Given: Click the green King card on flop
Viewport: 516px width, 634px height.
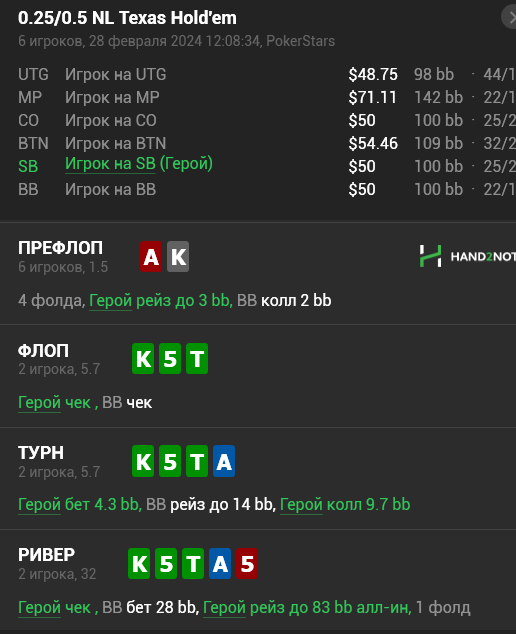Looking at the screenshot, I should pos(143,359).
